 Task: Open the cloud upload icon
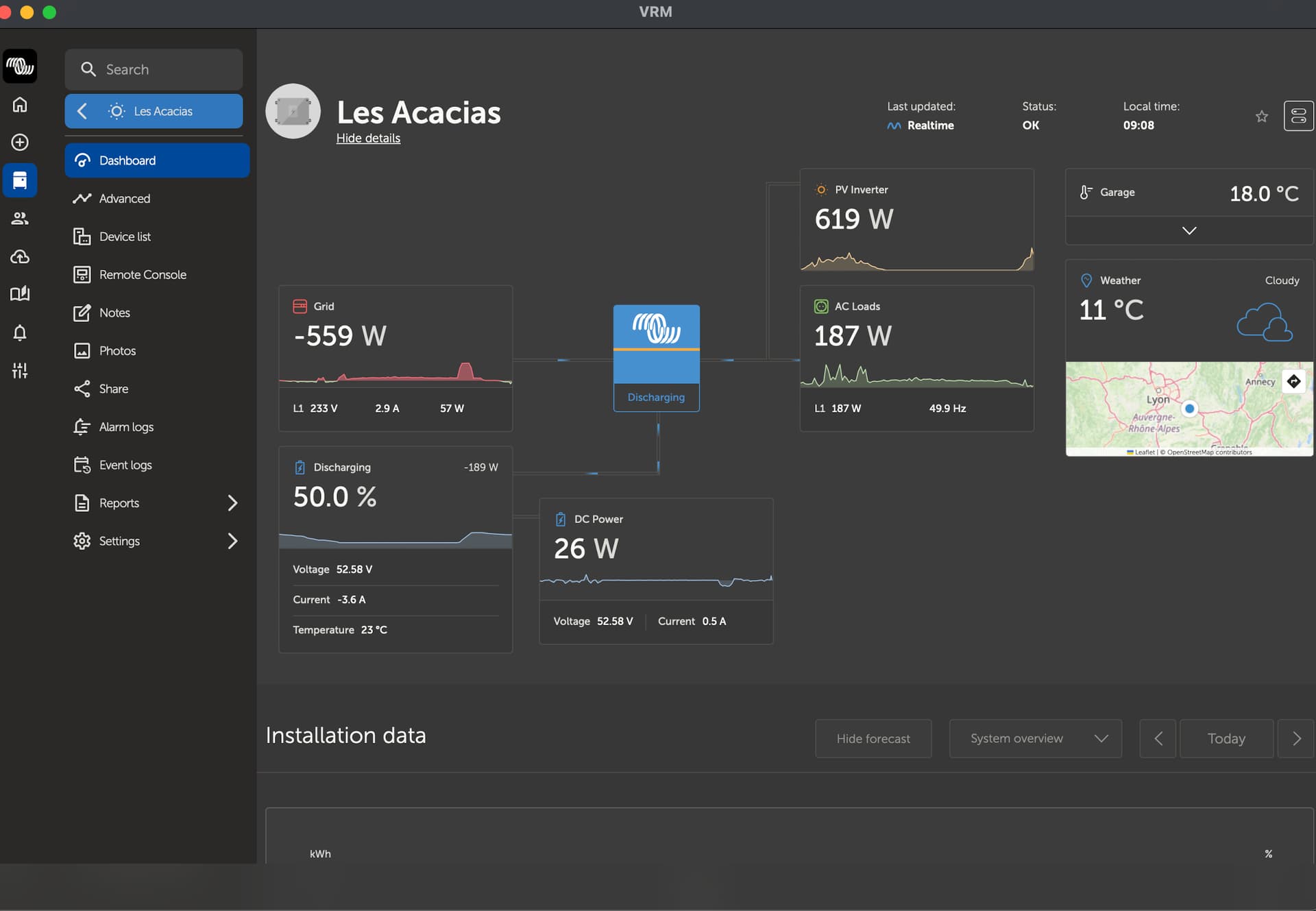coord(20,256)
